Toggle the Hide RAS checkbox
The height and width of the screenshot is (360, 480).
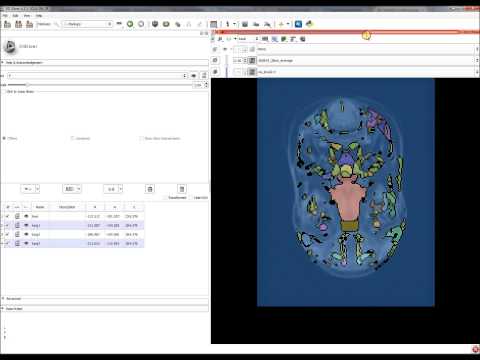click(191, 198)
